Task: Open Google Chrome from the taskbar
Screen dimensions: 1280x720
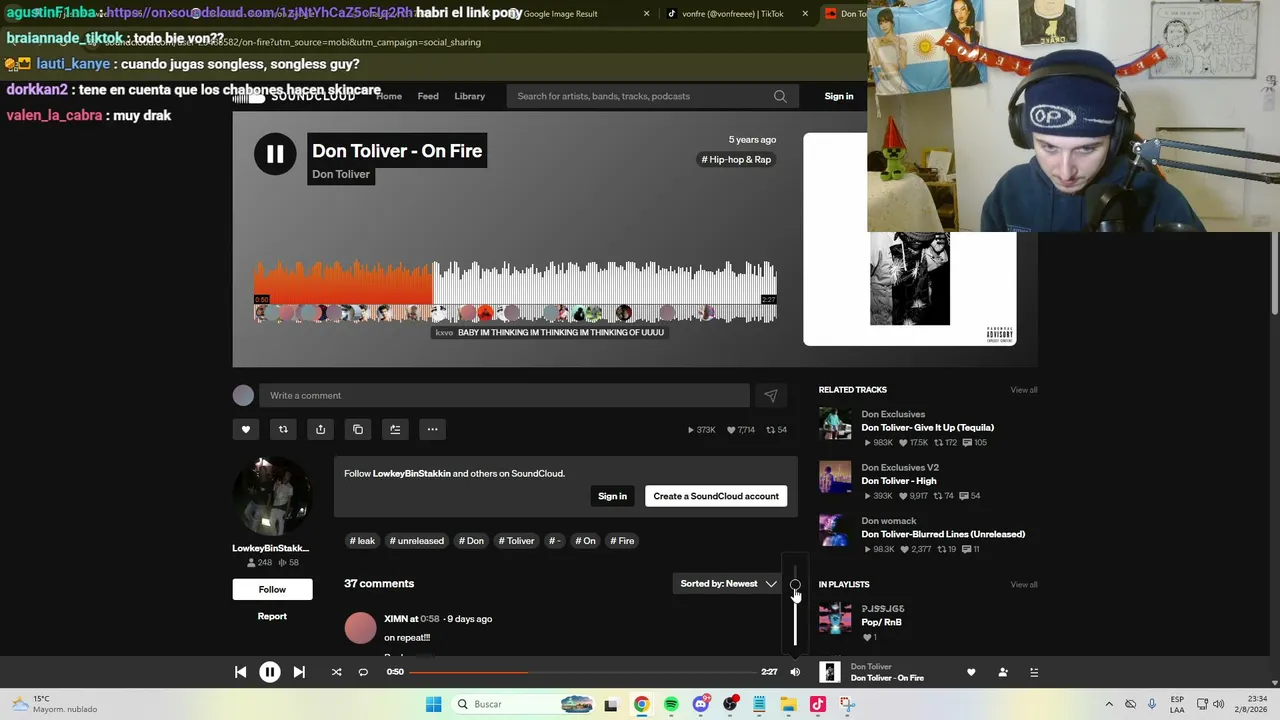Action: 641,704
